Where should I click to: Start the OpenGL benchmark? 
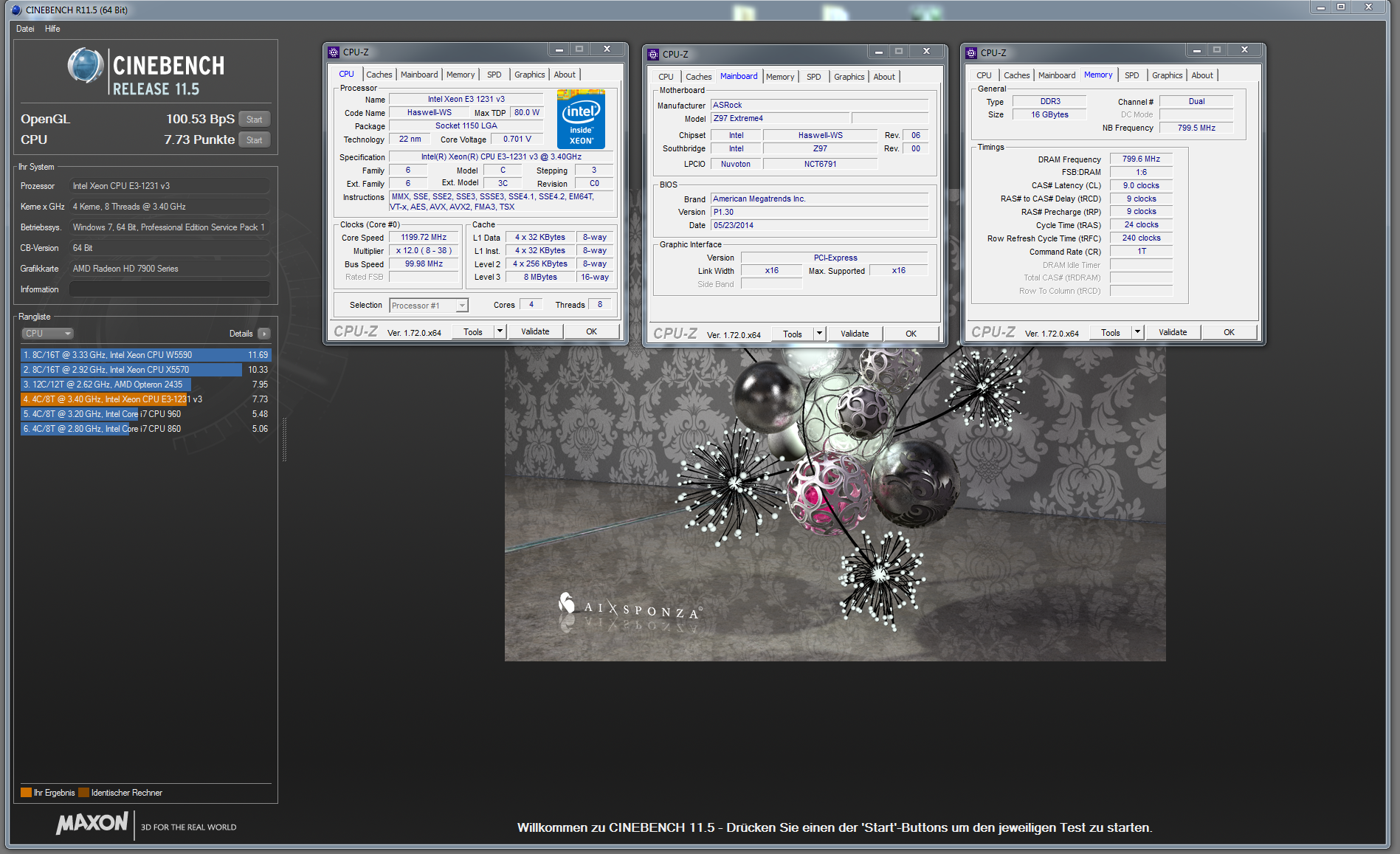pyautogui.click(x=255, y=120)
